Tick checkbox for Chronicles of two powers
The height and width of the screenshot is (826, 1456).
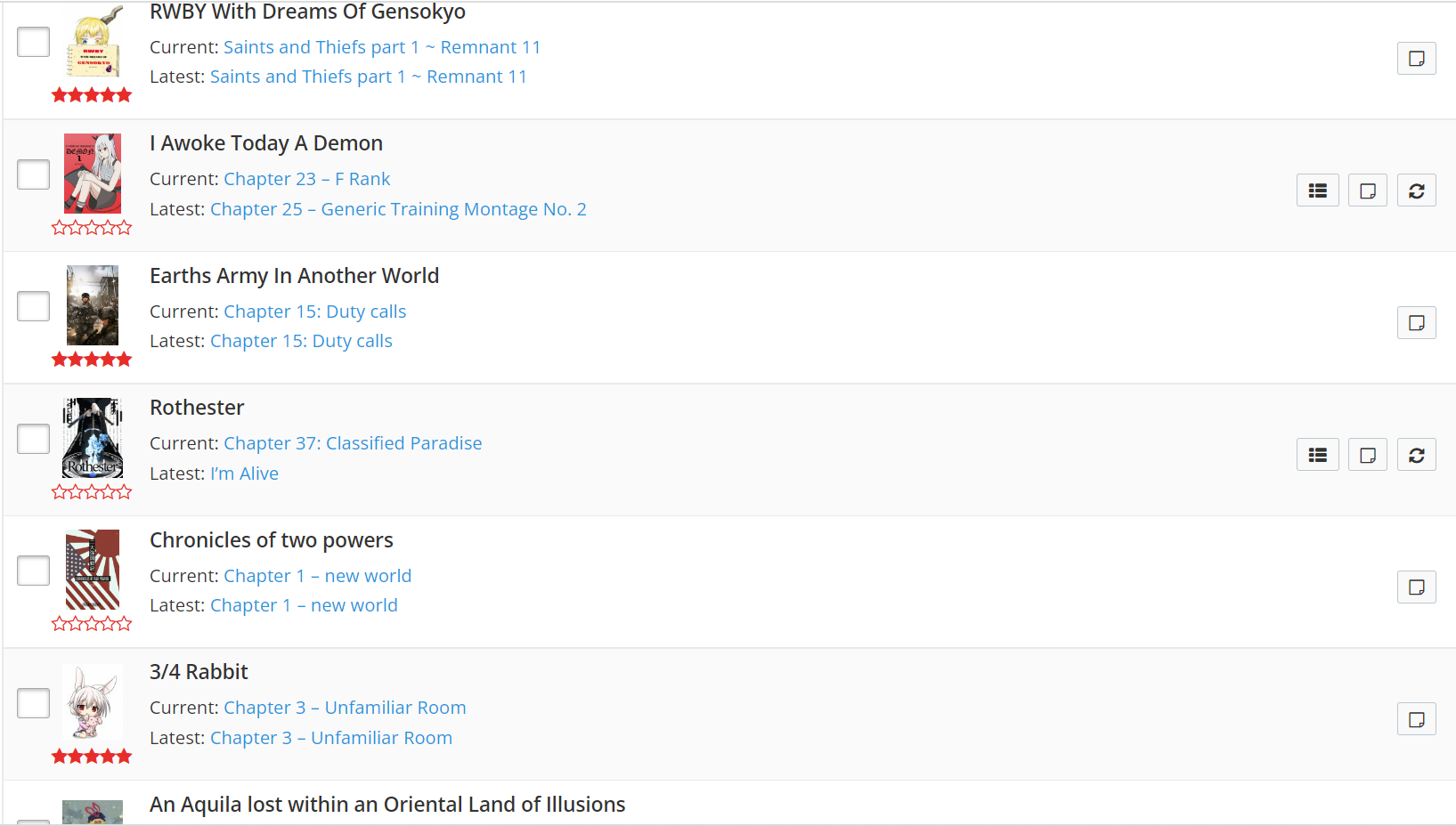point(34,571)
